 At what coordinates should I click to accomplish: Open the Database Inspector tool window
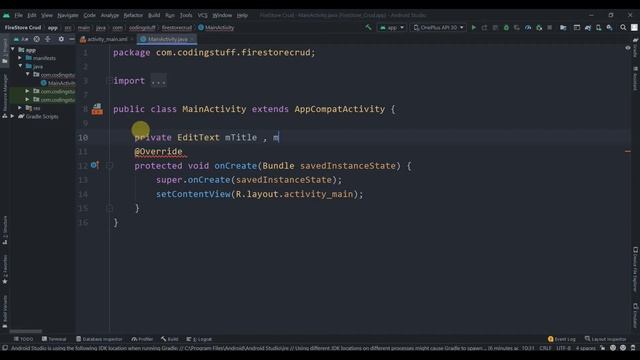click(x=99, y=339)
